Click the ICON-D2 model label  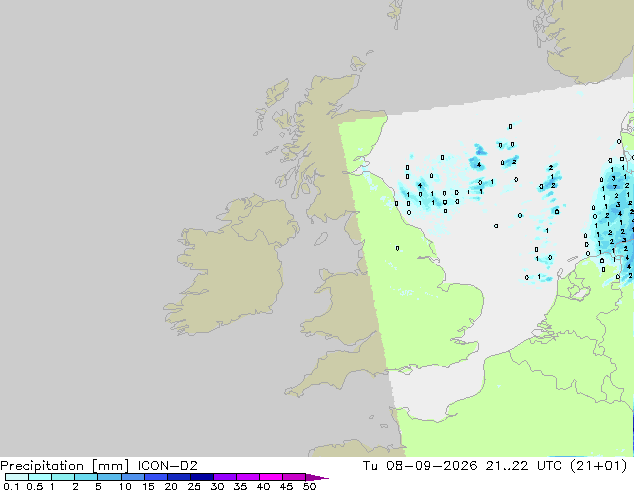(x=167, y=466)
